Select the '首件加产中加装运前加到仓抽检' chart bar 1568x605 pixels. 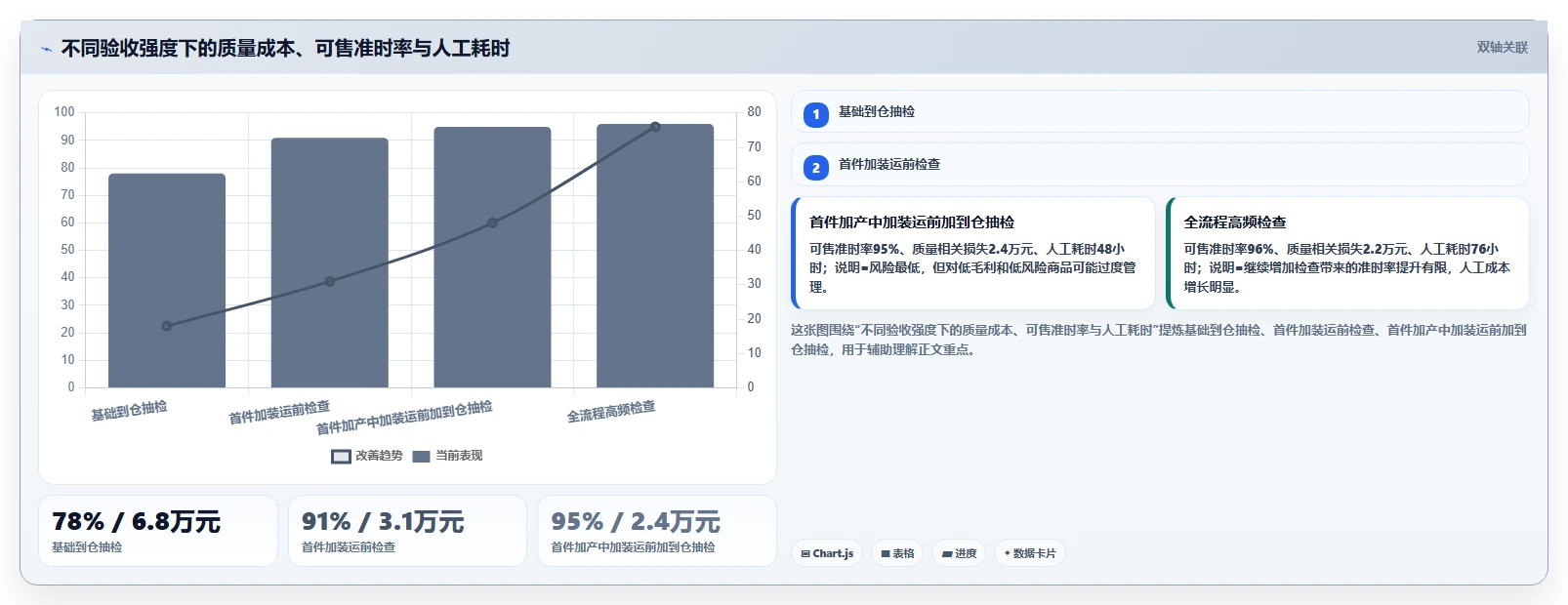pyautogui.click(x=492, y=257)
